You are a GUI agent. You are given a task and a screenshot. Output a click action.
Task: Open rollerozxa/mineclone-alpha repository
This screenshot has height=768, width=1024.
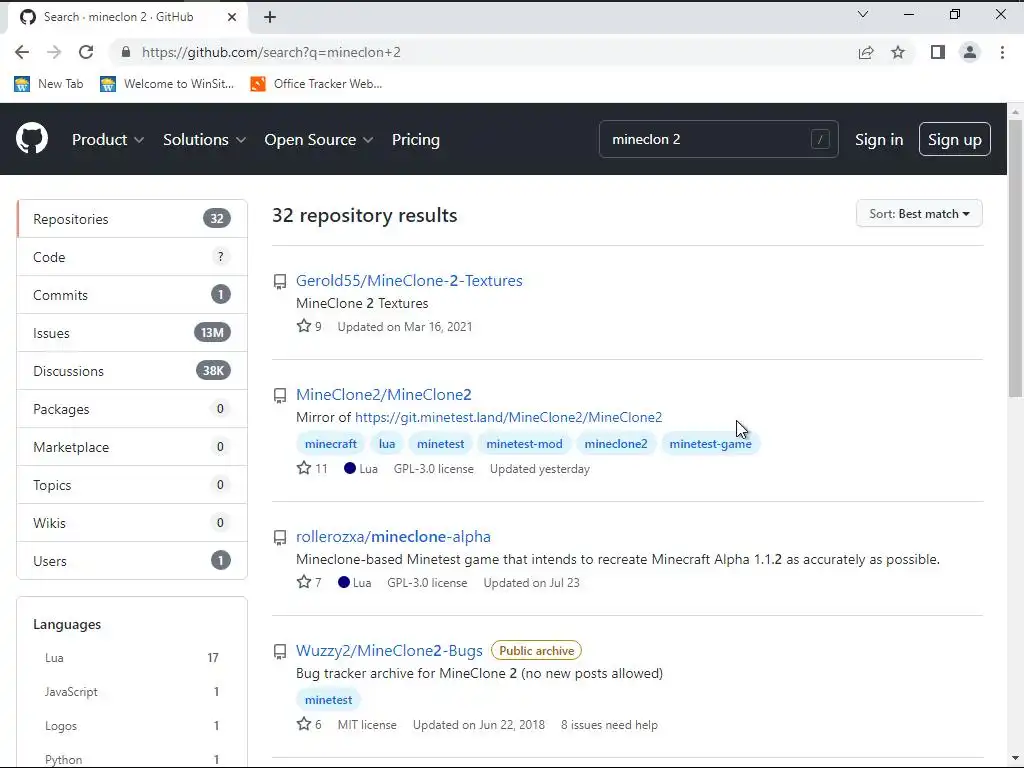pyautogui.click(x=393, y=536)
